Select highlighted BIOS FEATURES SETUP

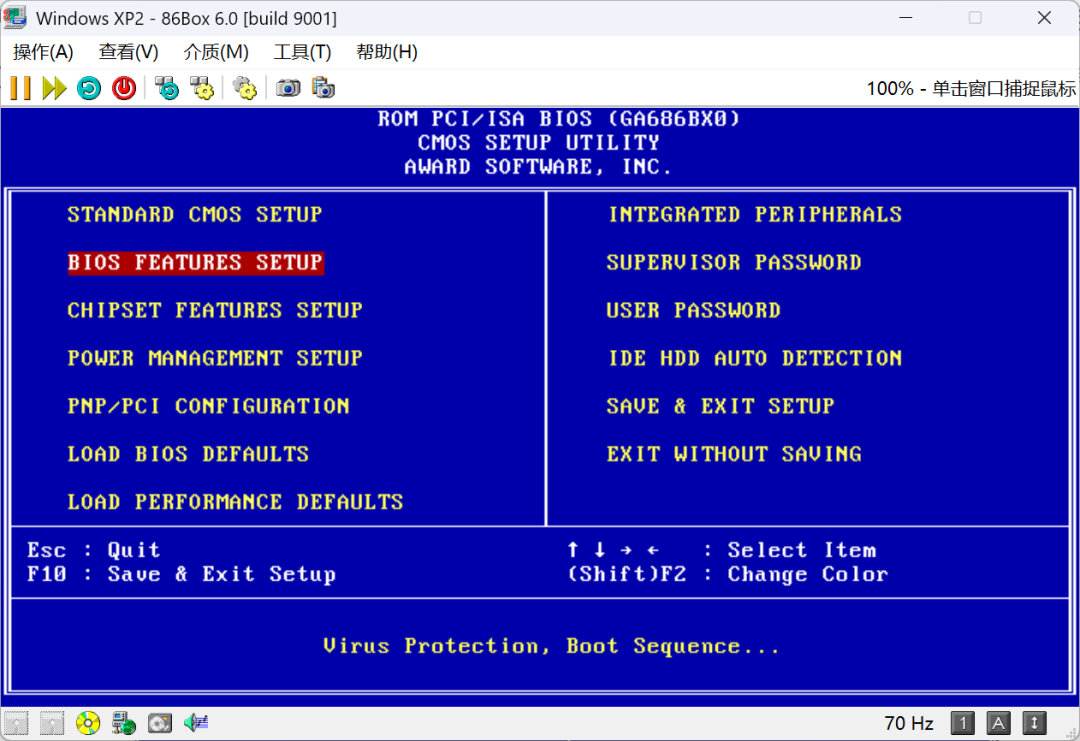[195, 262]
